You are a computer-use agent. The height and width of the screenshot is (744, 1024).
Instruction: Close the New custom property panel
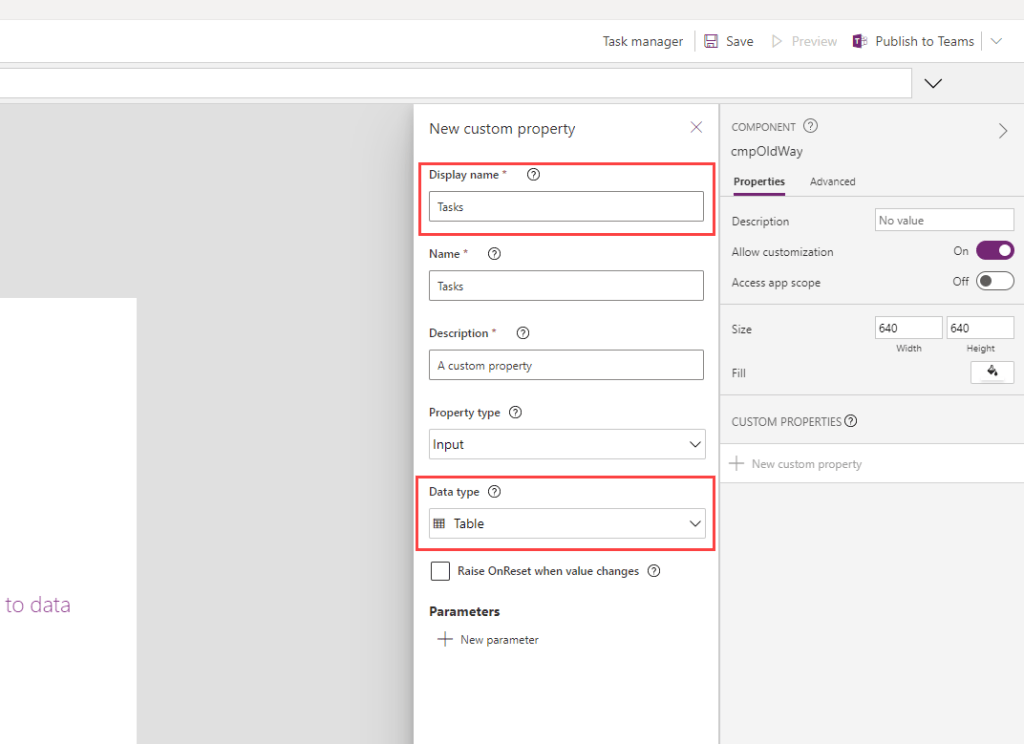(x=696, y=128)
